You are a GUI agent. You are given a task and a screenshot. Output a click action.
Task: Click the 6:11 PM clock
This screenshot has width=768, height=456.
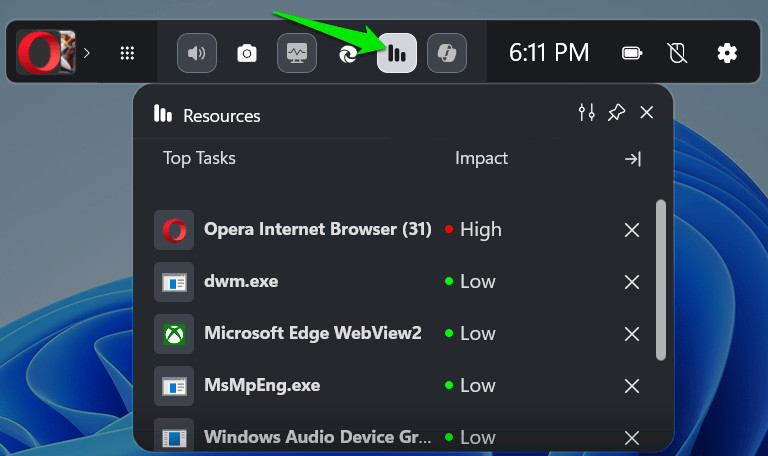(x=549, y=52)
